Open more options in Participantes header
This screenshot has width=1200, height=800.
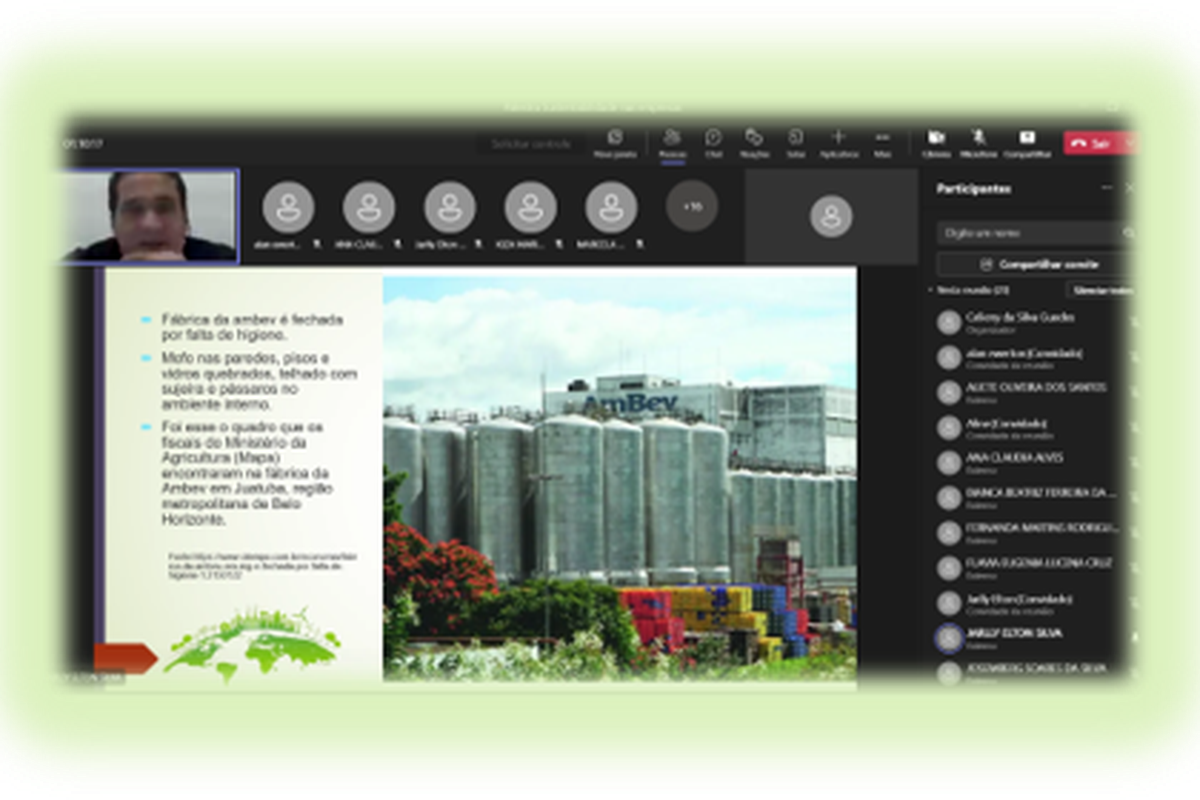(1107, 188)
